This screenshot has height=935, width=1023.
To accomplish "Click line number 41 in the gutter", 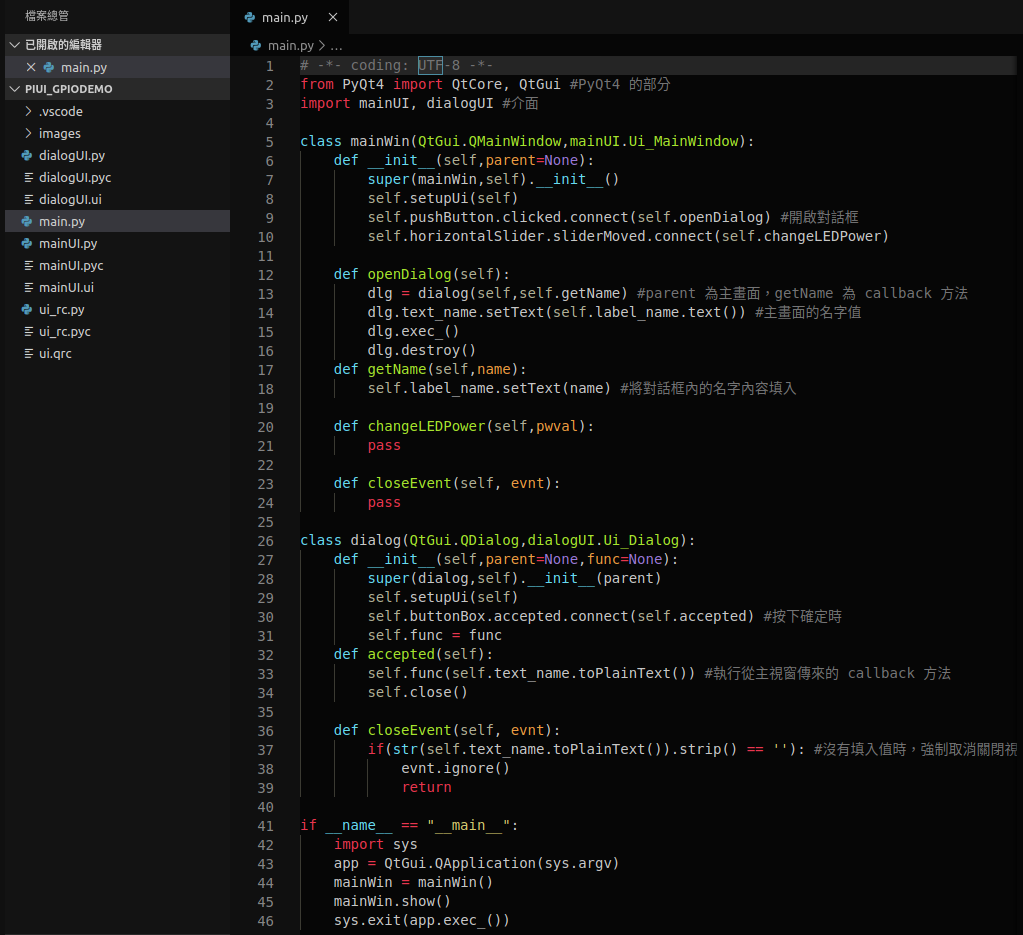I will (x=266, y=827).
